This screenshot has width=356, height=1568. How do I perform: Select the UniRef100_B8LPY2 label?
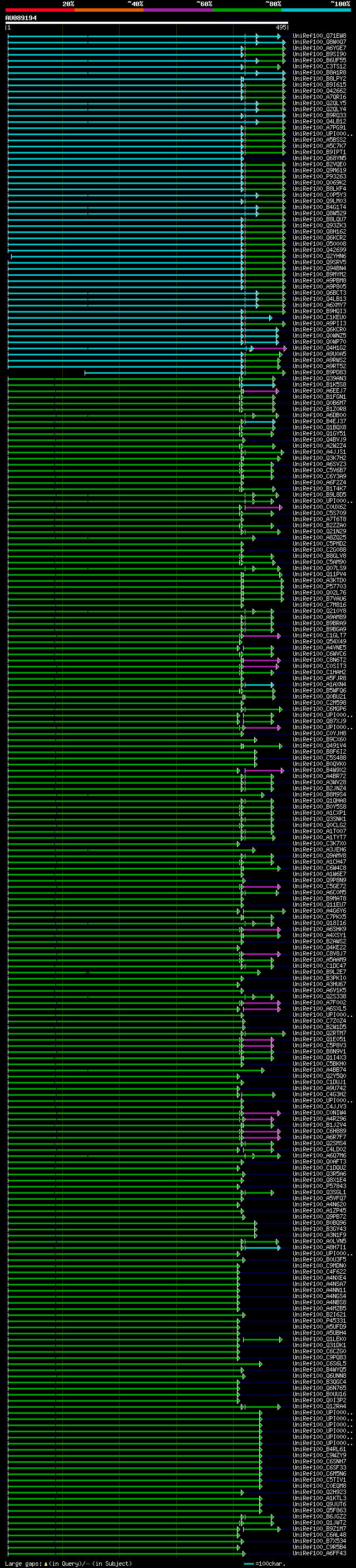319,78
